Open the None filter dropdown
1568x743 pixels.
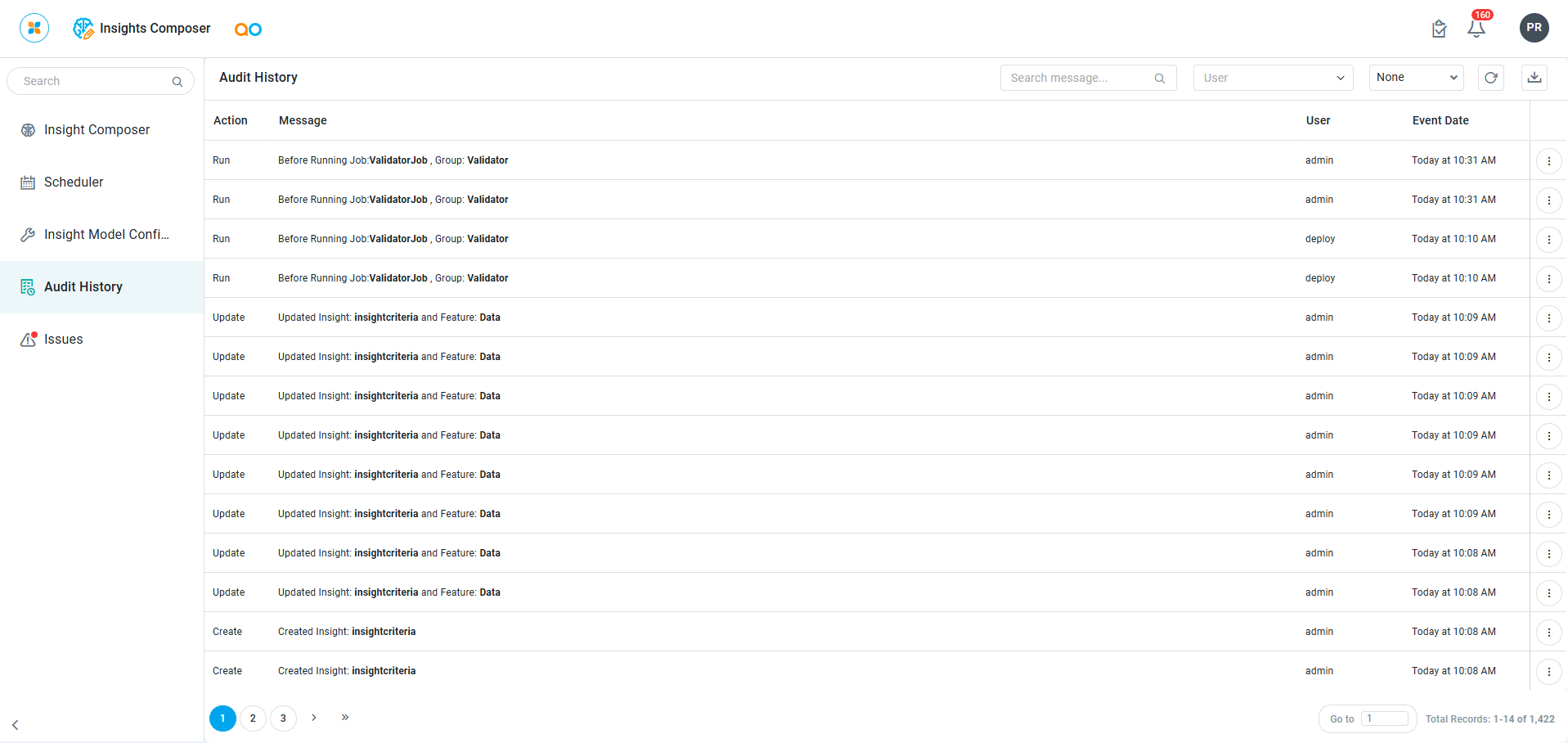(x=1416, y=78)
